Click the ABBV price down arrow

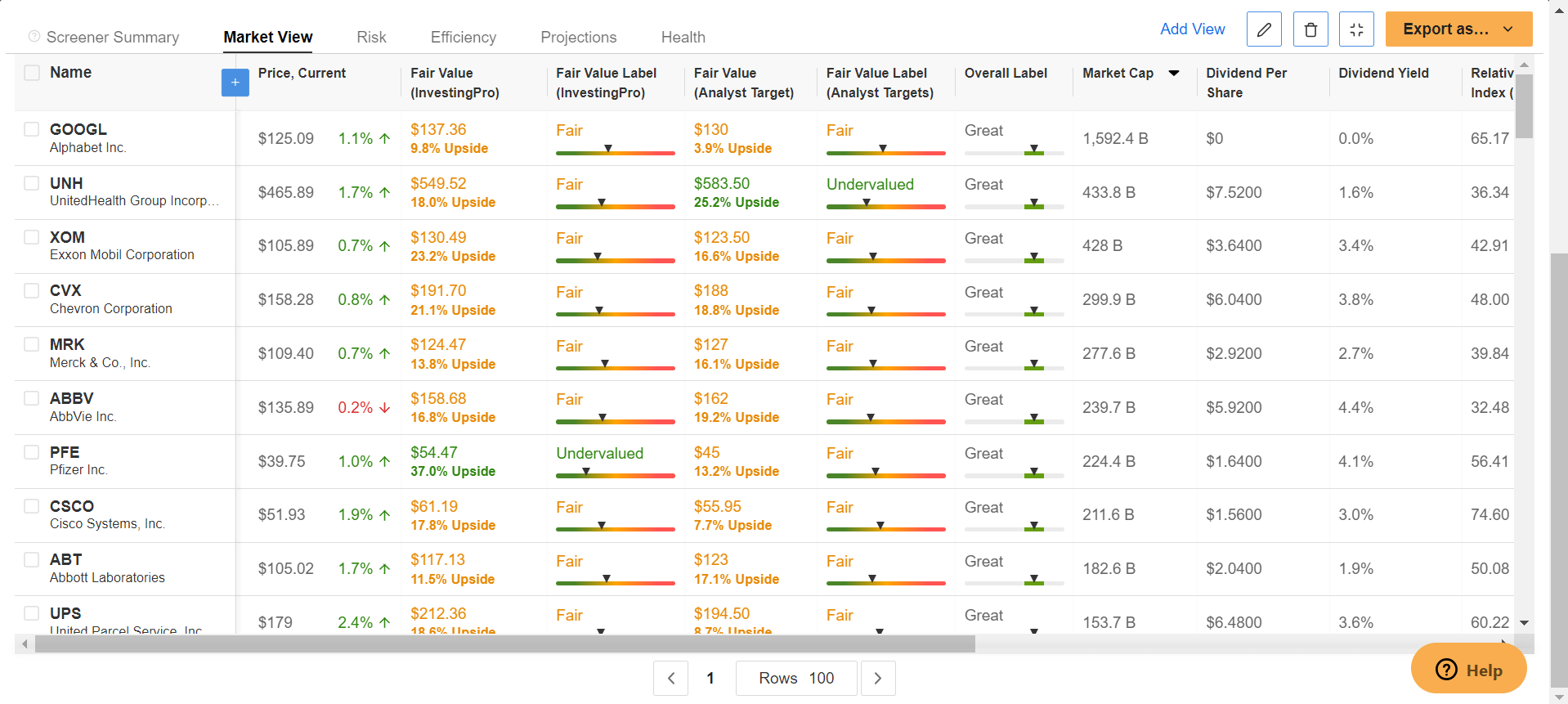coord(385,408)
